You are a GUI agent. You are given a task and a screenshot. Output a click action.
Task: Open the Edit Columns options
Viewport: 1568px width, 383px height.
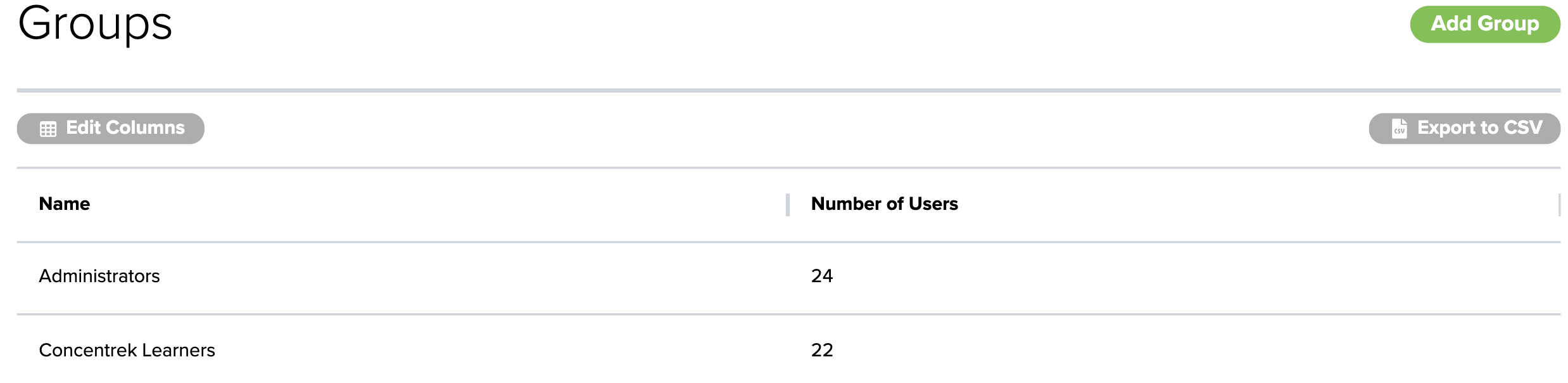click(125, 128)
